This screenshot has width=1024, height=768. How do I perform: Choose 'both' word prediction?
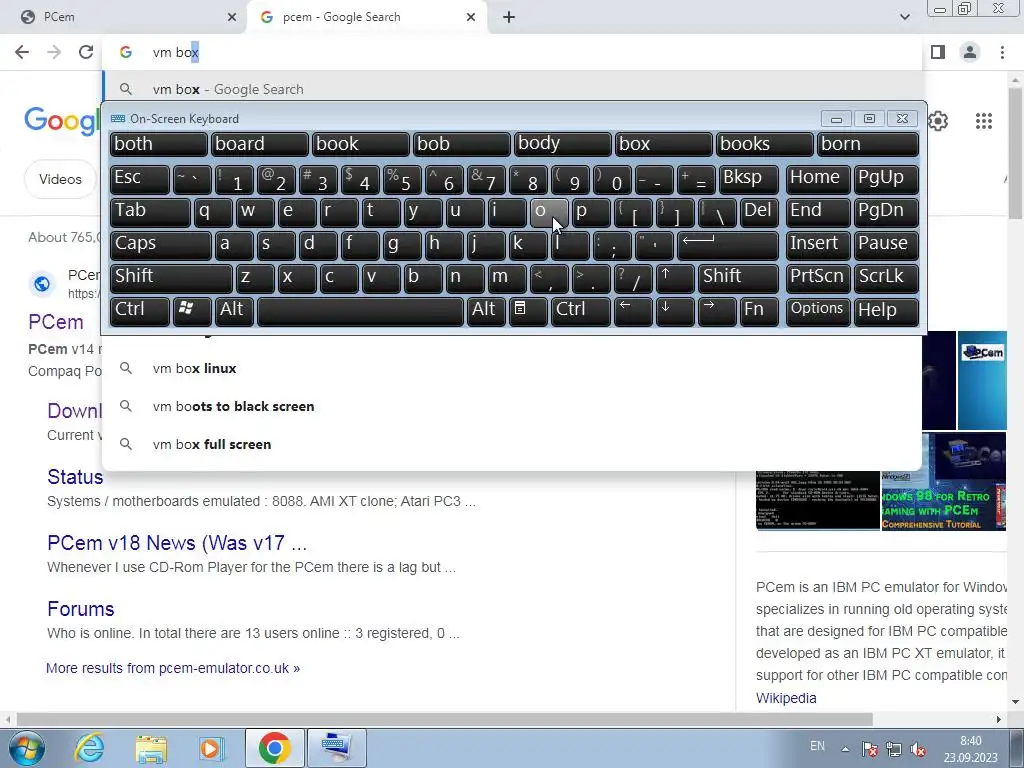159,144
